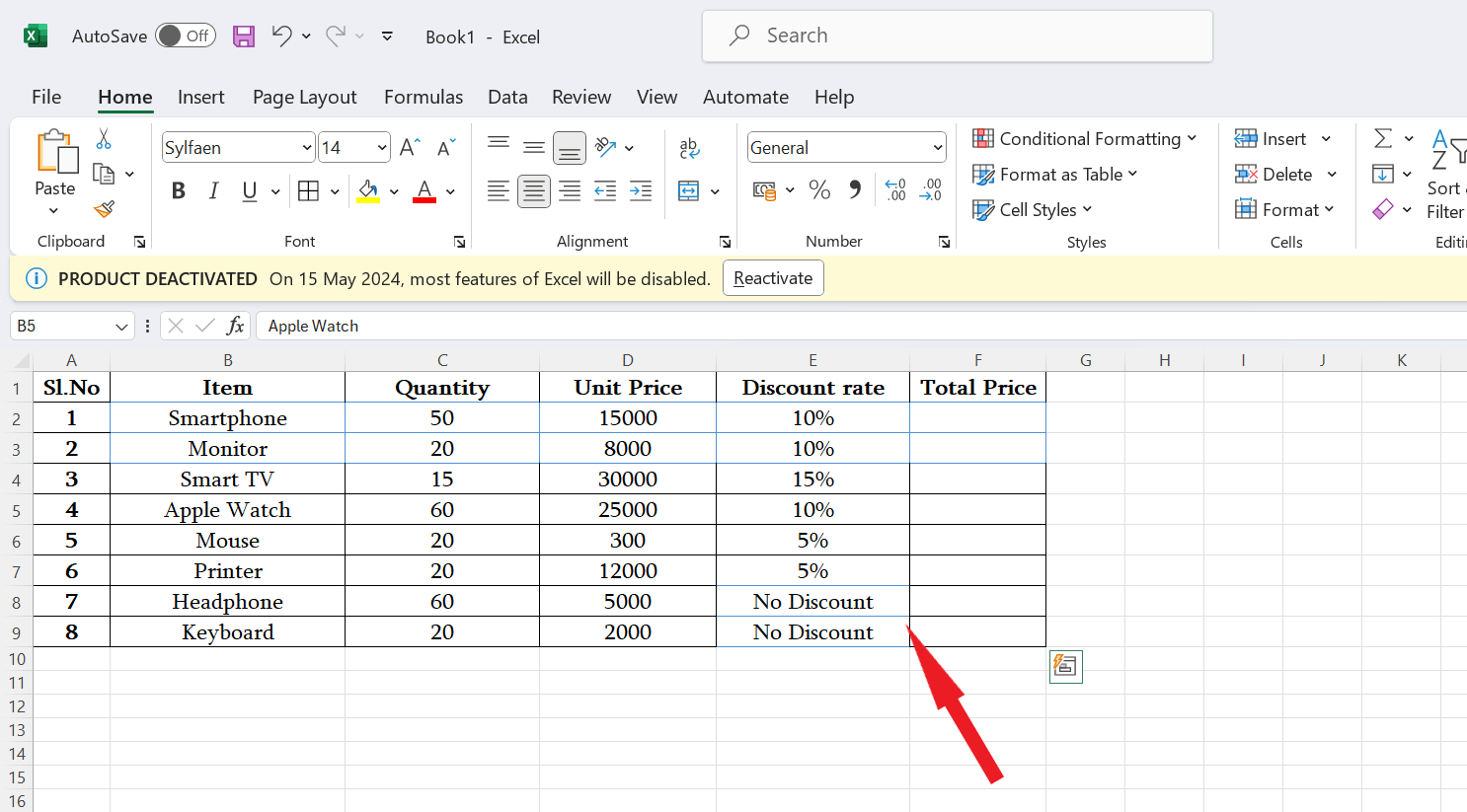Select center alignment
Screen dimensions: 1467x812
(x=534, y=190)
